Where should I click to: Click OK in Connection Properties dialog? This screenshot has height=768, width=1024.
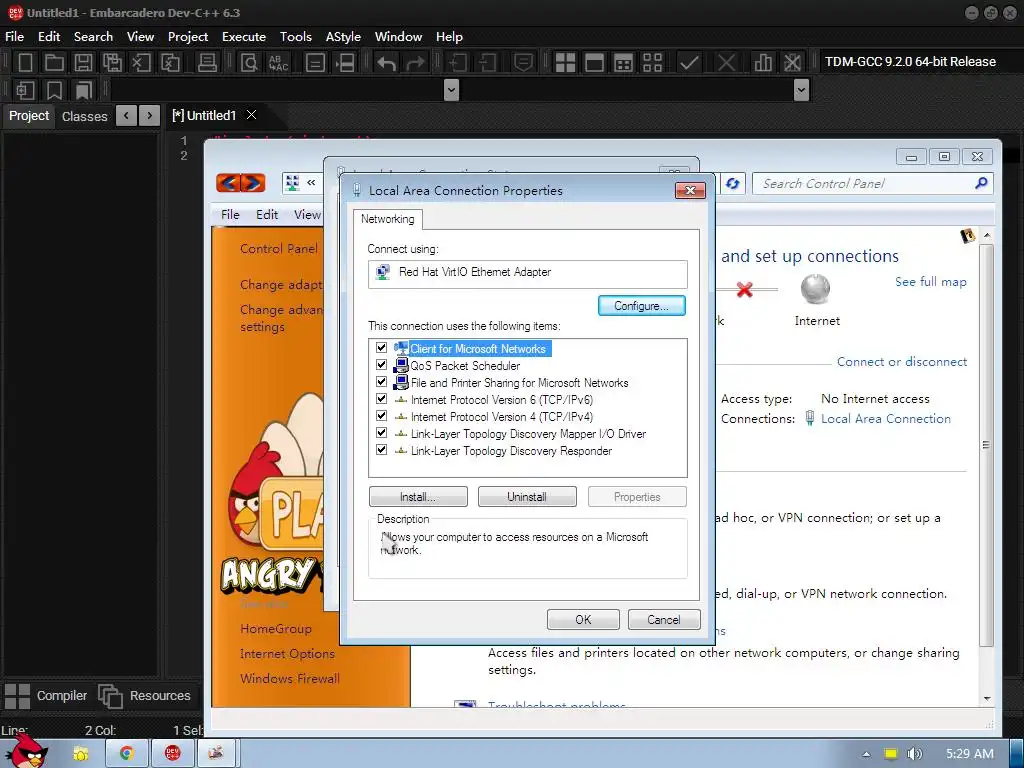point(583,620)
